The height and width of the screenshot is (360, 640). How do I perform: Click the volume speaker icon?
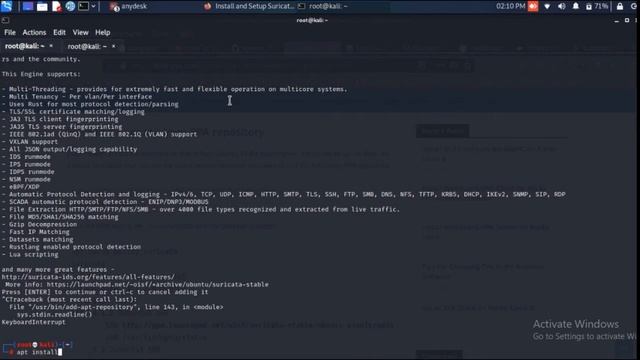point(562,7)
